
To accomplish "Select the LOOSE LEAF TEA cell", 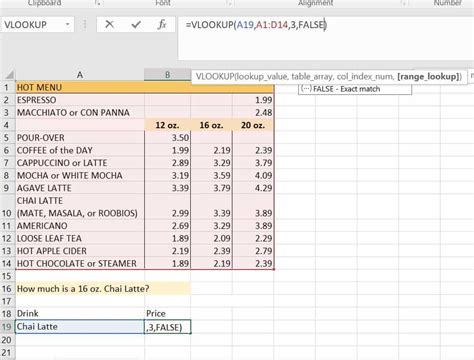I will point(80,238).
